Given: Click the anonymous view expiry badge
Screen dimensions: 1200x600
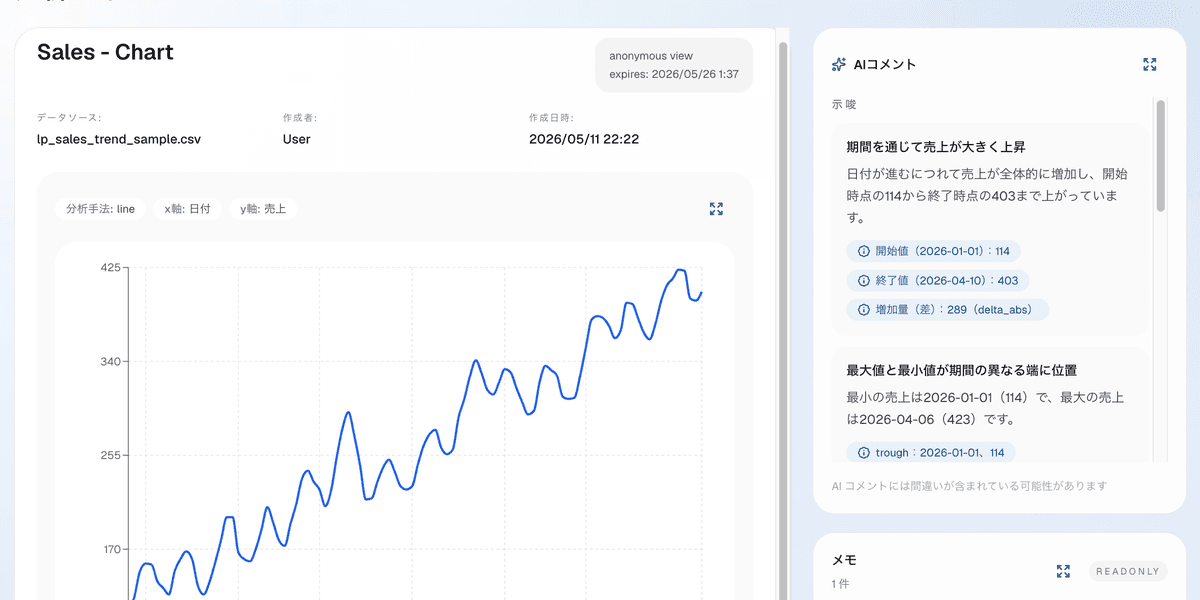Looking at the screenshot, I should pos(674,65).
